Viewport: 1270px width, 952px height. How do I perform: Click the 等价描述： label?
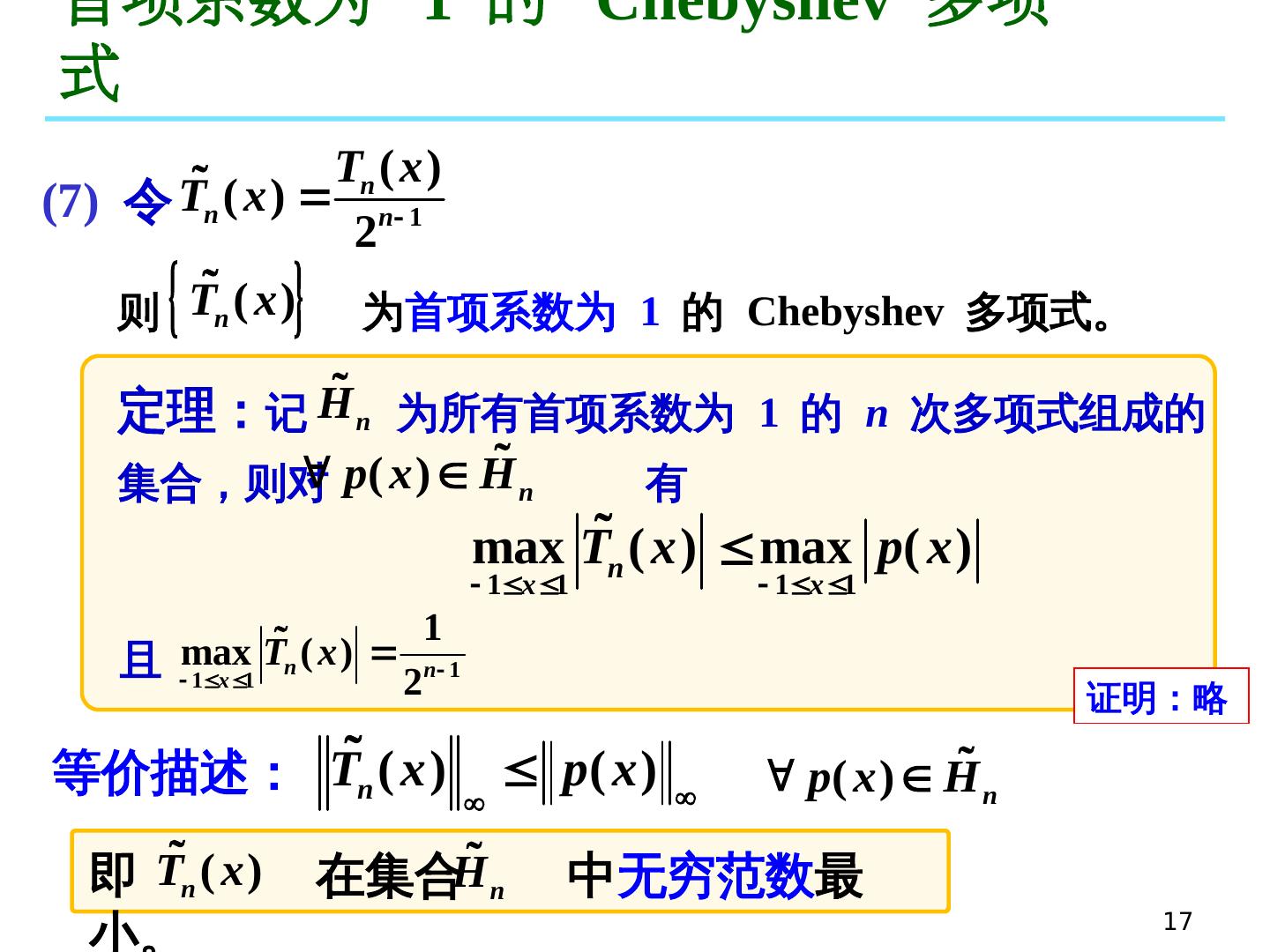(x=168, y=773)
